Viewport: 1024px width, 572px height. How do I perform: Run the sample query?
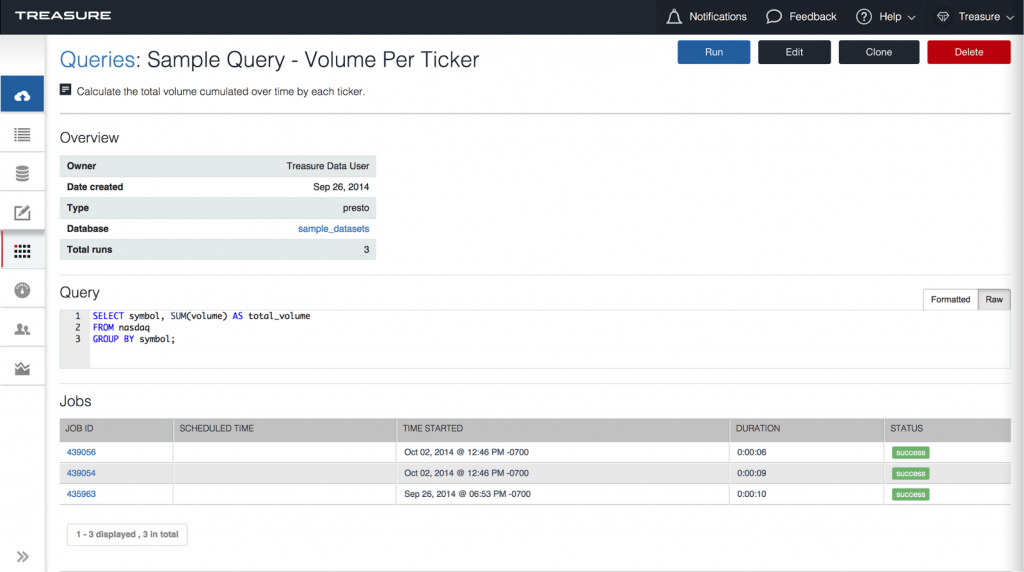713,52
